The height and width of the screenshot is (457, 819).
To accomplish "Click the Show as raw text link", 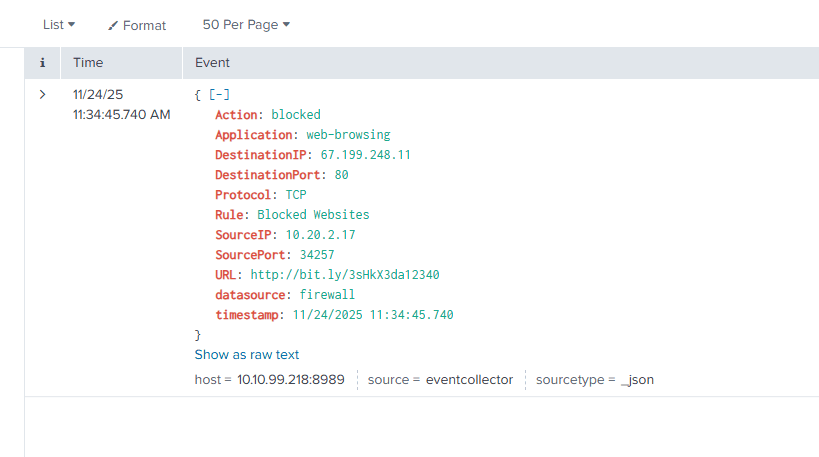I will (247, 355).
